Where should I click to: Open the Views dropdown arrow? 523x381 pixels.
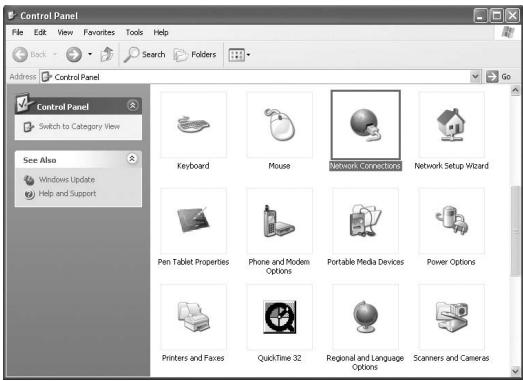coord(248,55)
